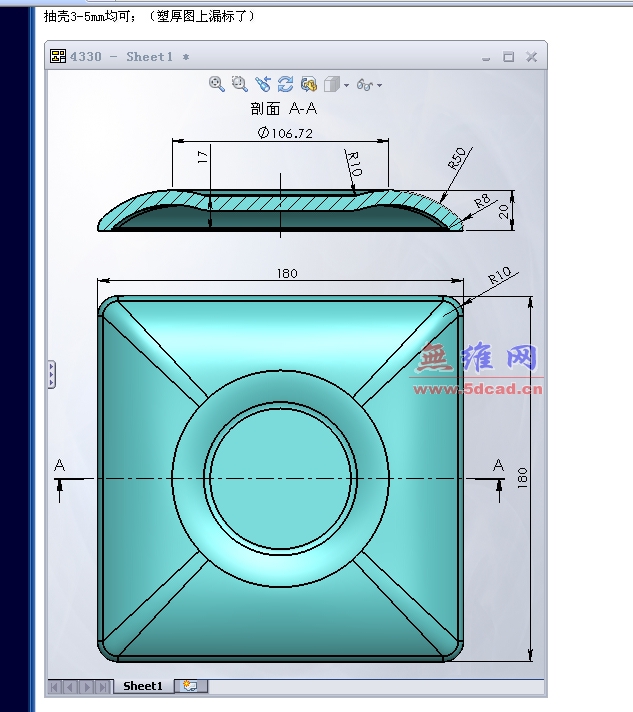Click the 剖面 A-A section view label

point(283,109)
